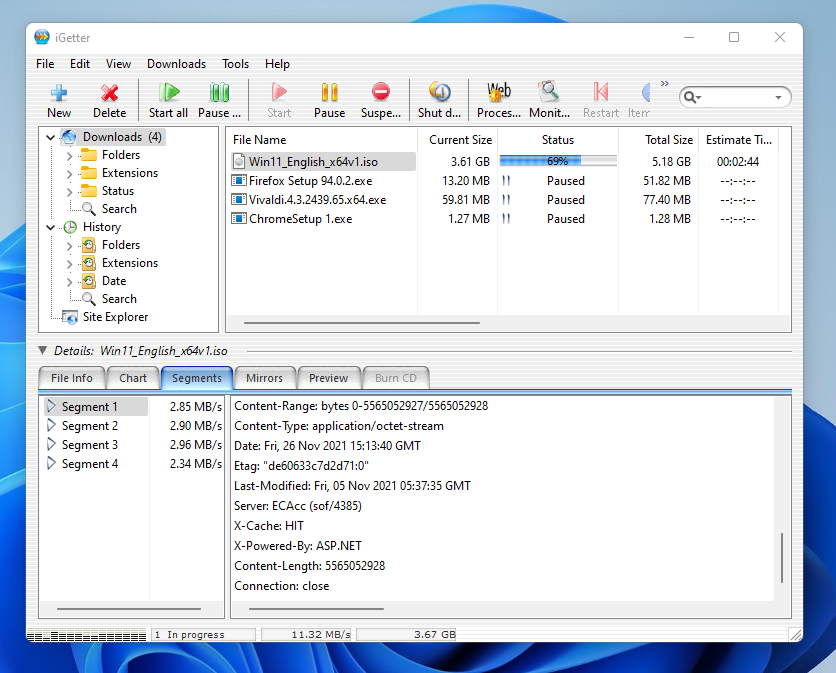
Task: Select the Vivaldi.4.3.2439.65.x64.exe download
Action: 317,200
